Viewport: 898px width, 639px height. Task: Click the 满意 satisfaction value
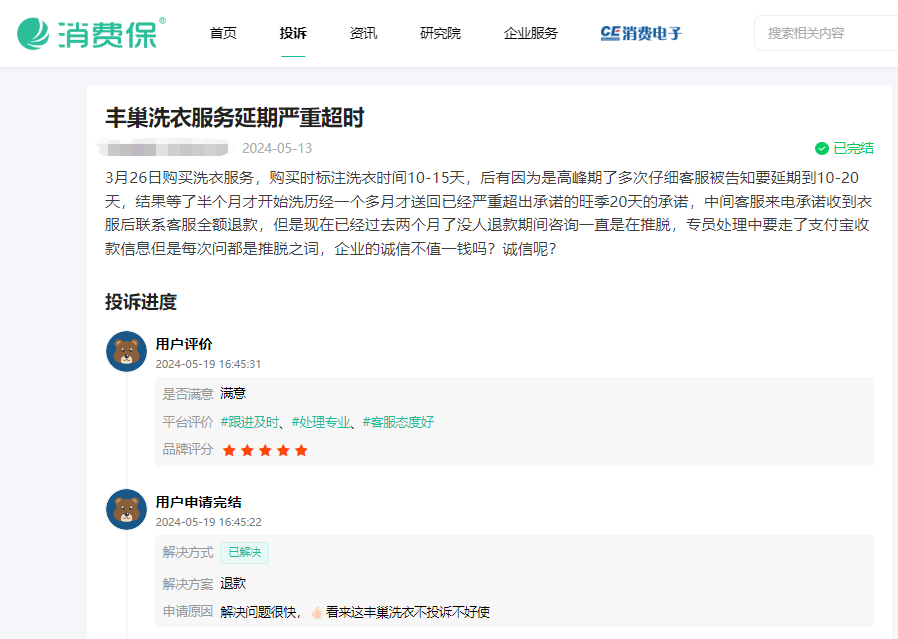click(233, 393)
